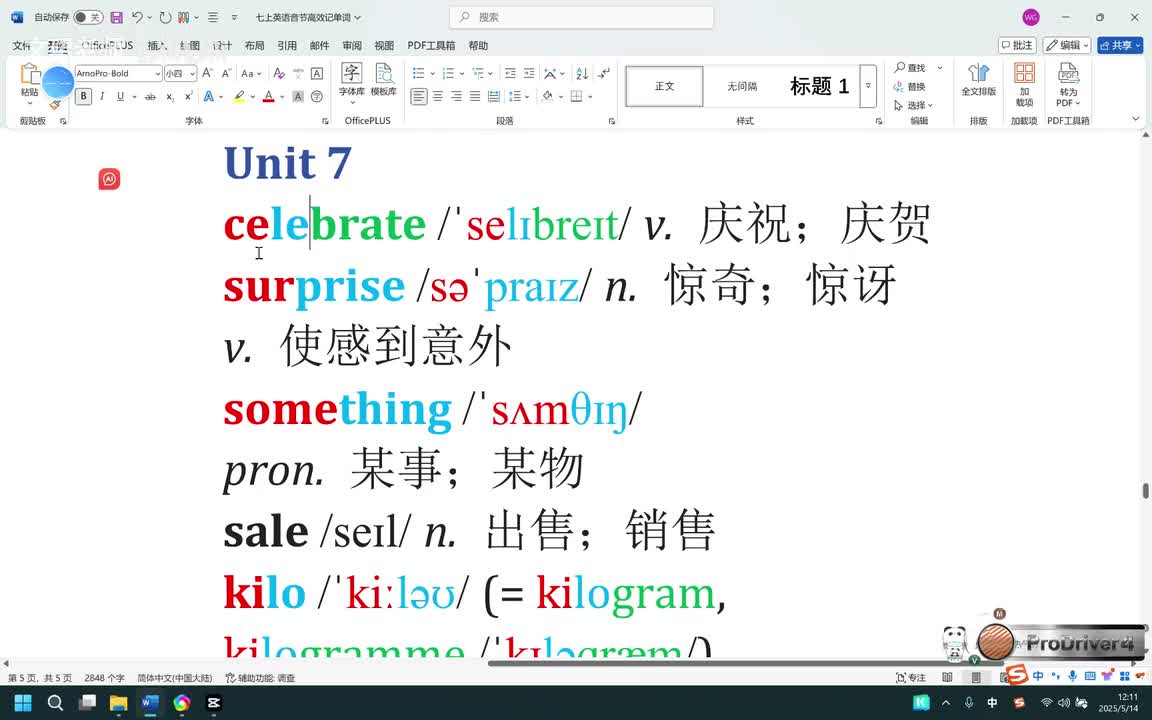Toggle Superscript formatting

[x=188, y=96]
